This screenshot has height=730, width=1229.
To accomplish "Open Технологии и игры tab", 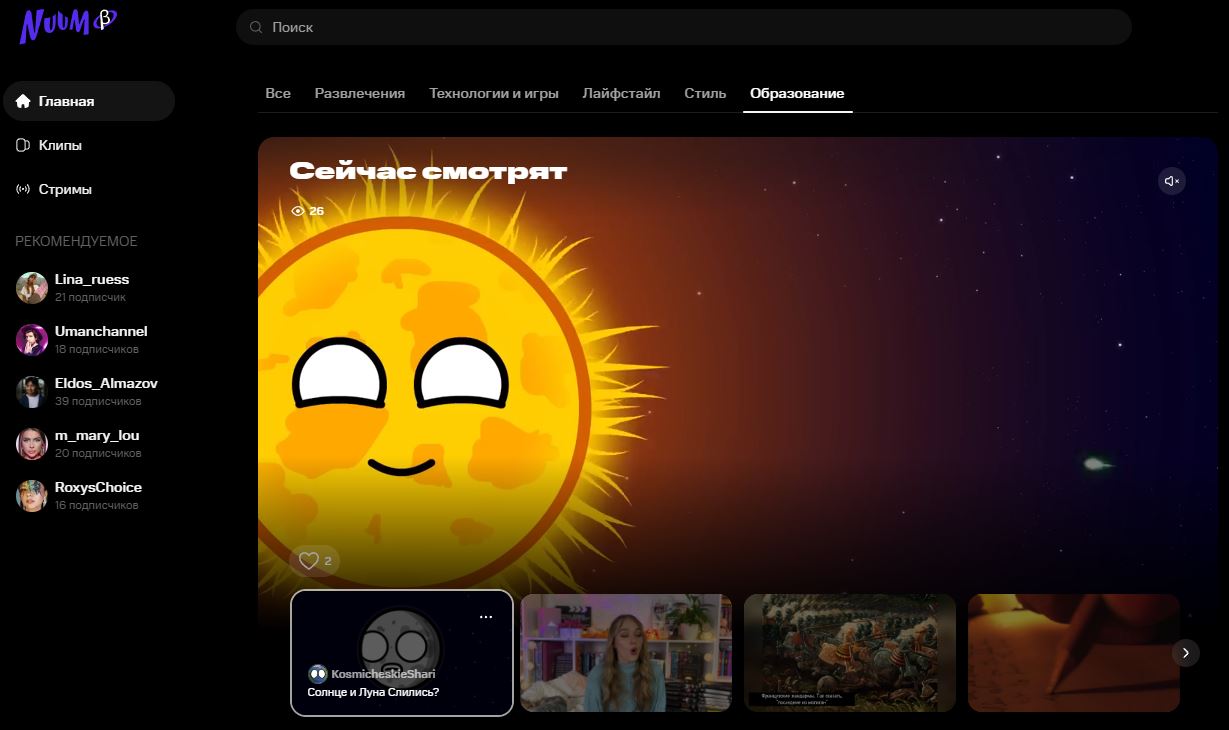I will pos(494,93).
